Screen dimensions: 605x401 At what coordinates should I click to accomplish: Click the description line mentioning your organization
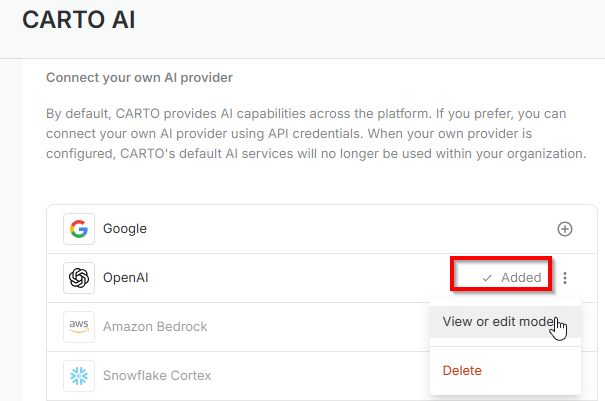point(315,154)
